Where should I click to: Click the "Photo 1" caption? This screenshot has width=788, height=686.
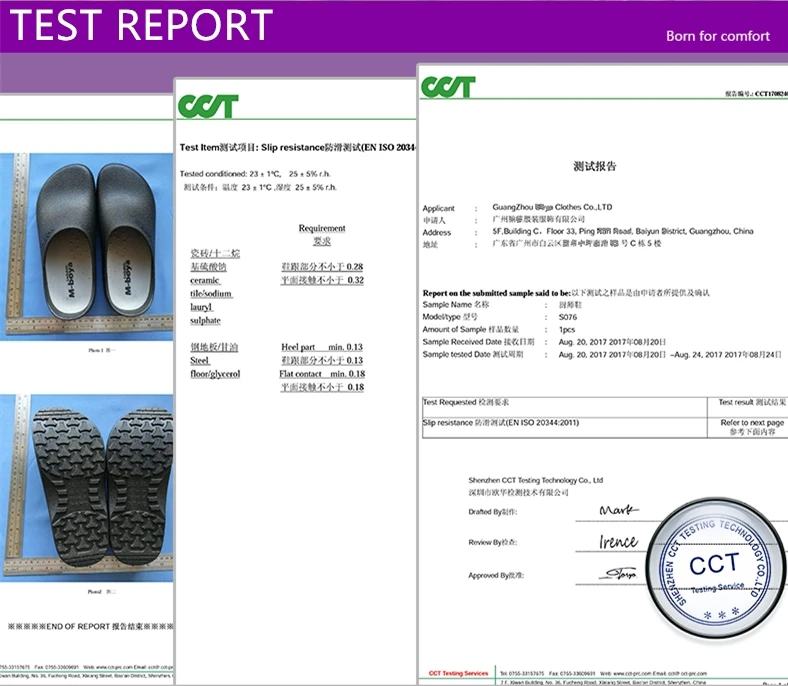[x=101, y=350]
